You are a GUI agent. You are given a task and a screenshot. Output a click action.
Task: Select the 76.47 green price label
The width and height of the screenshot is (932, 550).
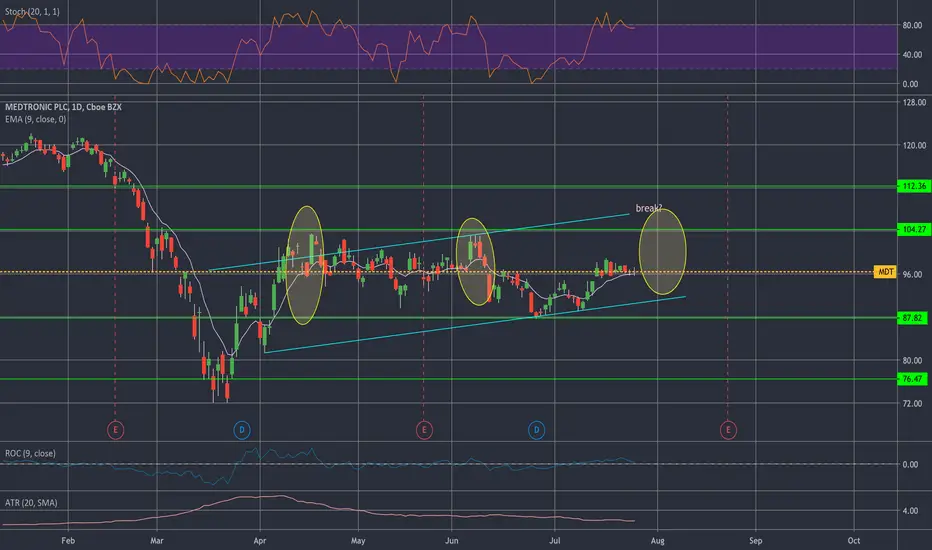point(913,379)
